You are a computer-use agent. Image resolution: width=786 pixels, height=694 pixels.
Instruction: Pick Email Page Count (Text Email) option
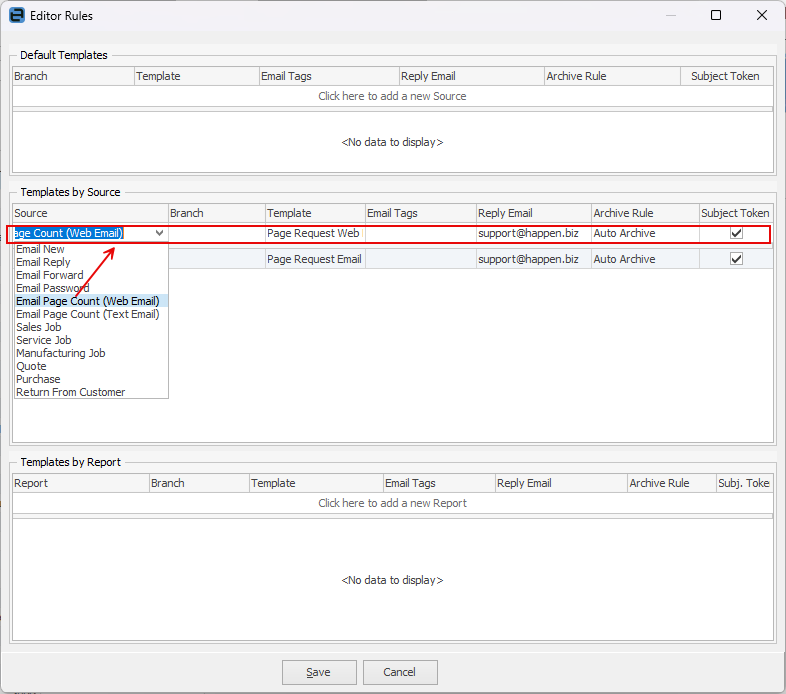(91, 314)
